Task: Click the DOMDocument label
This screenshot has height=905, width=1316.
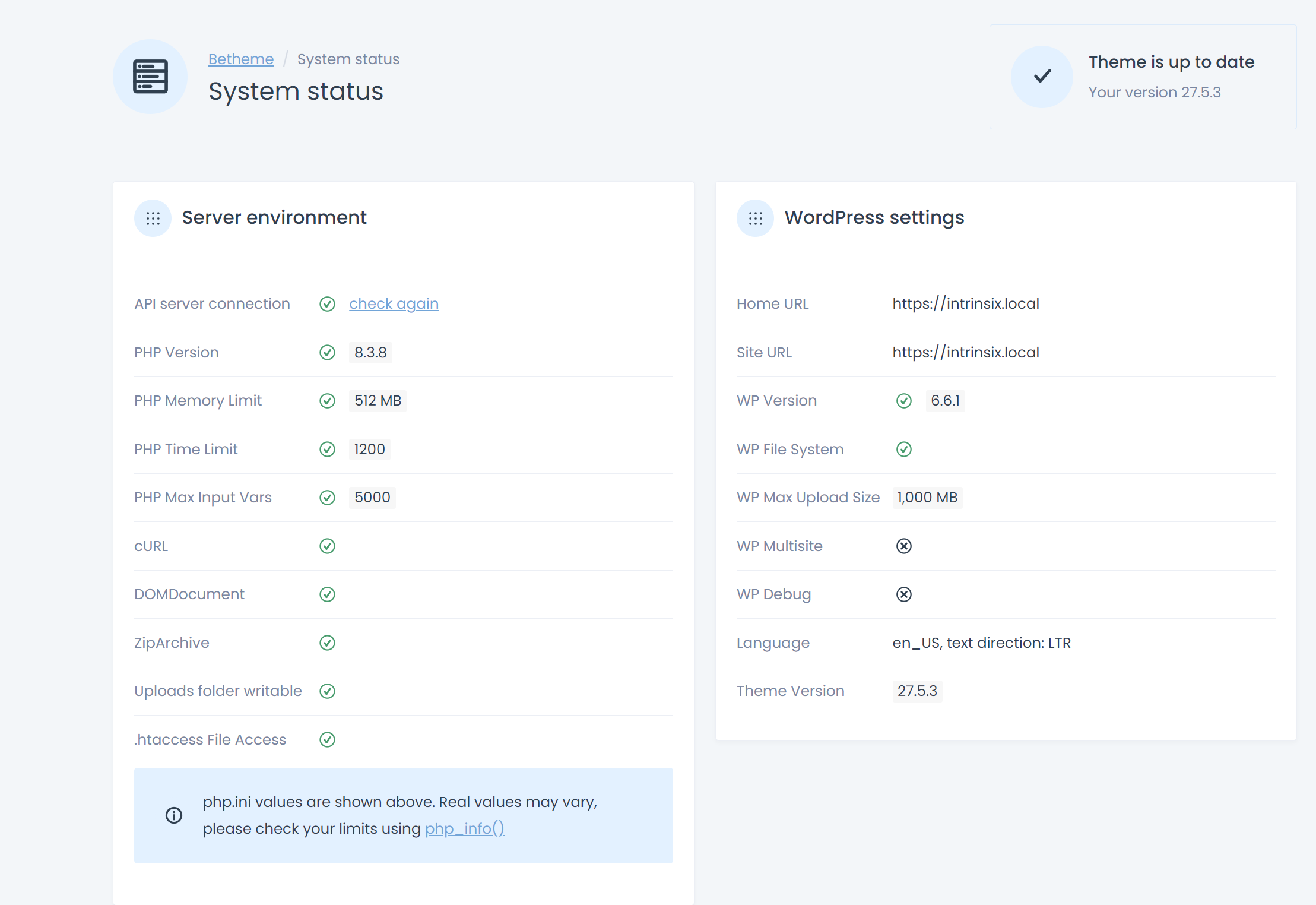Action: 189,594
